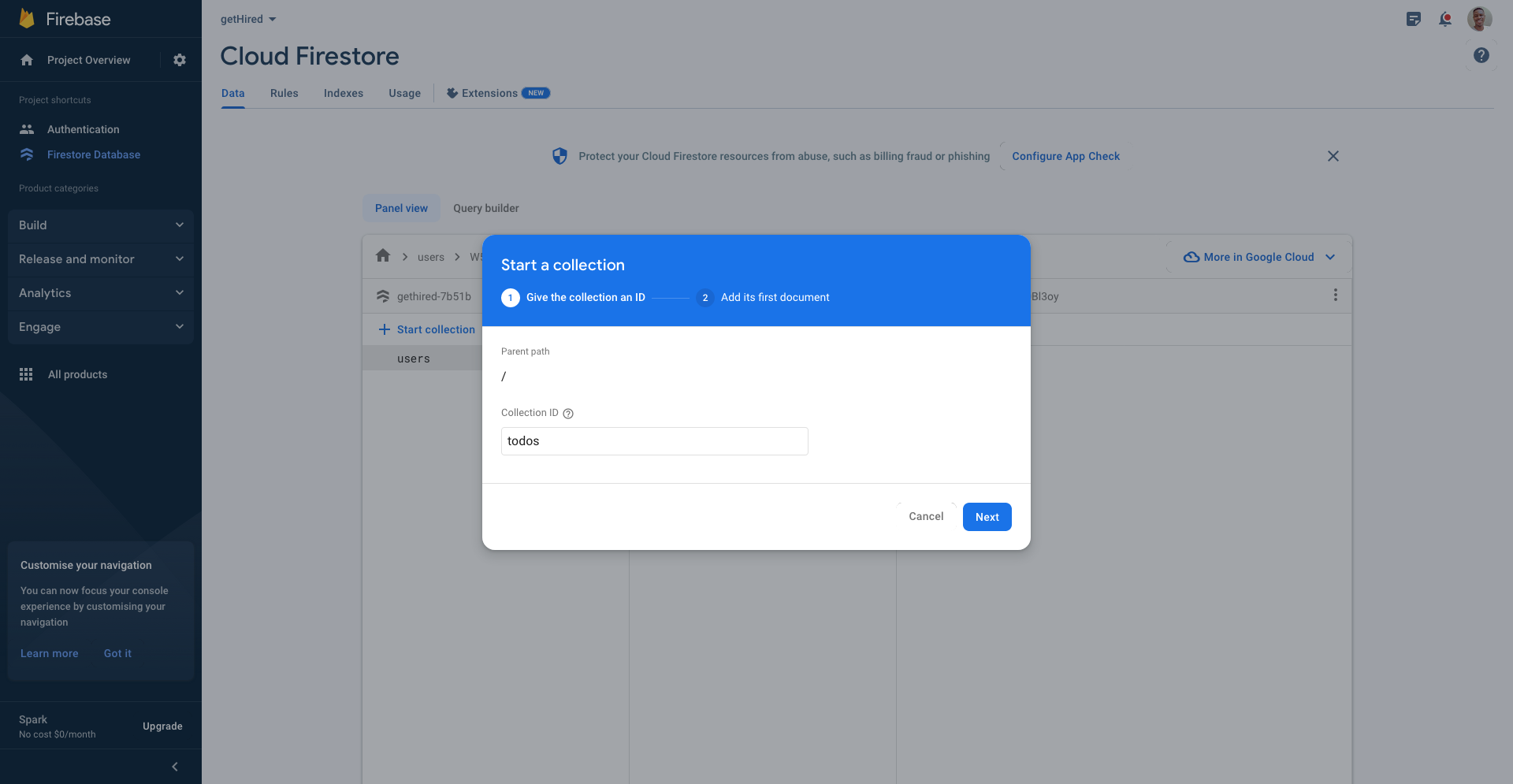Click the help question mark icon
1513x784 pixels.
[x=1481, y=55]
